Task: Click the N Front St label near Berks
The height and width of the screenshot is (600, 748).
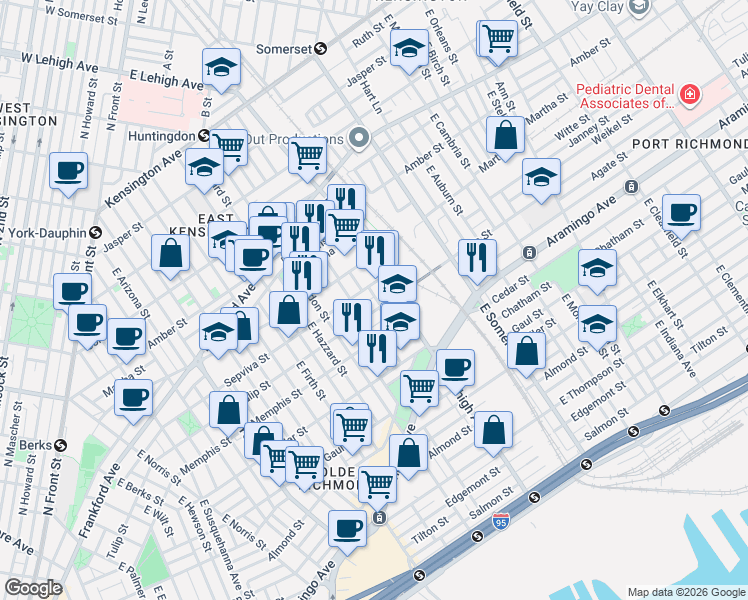Action: (52, 486)
